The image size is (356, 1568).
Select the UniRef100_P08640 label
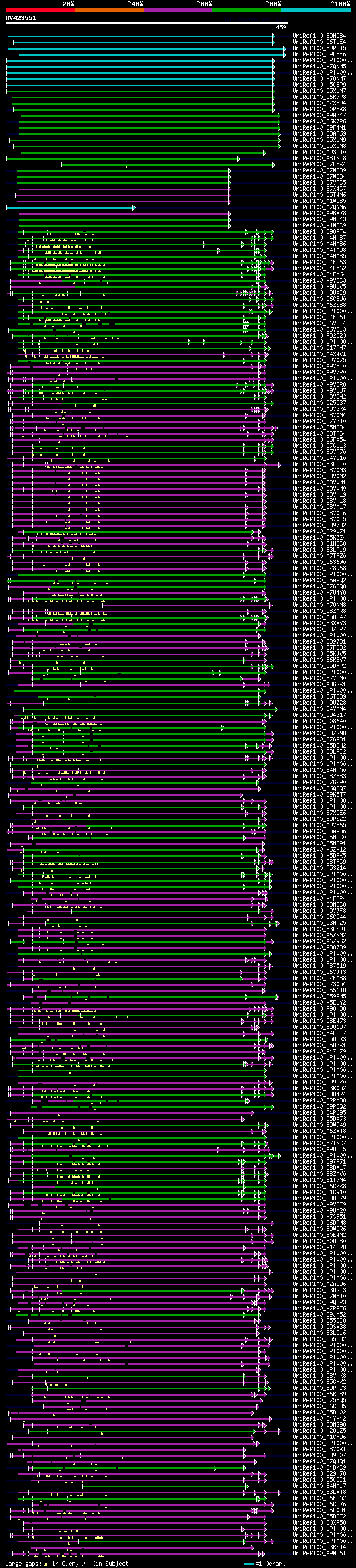click(319, 721)
